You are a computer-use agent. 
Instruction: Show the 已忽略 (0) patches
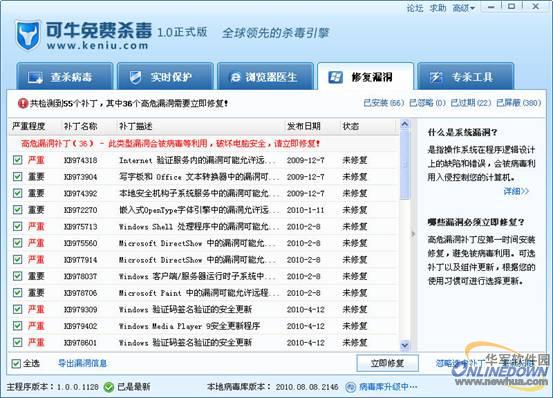427,103
